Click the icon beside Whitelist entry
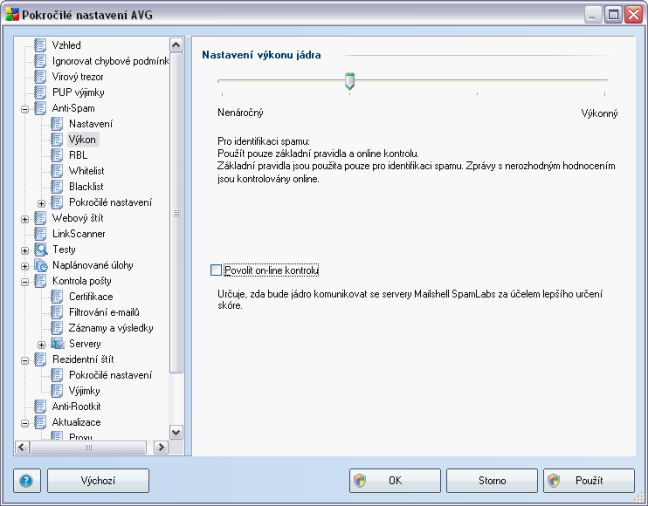648x506 pixels. pos(57,171)
